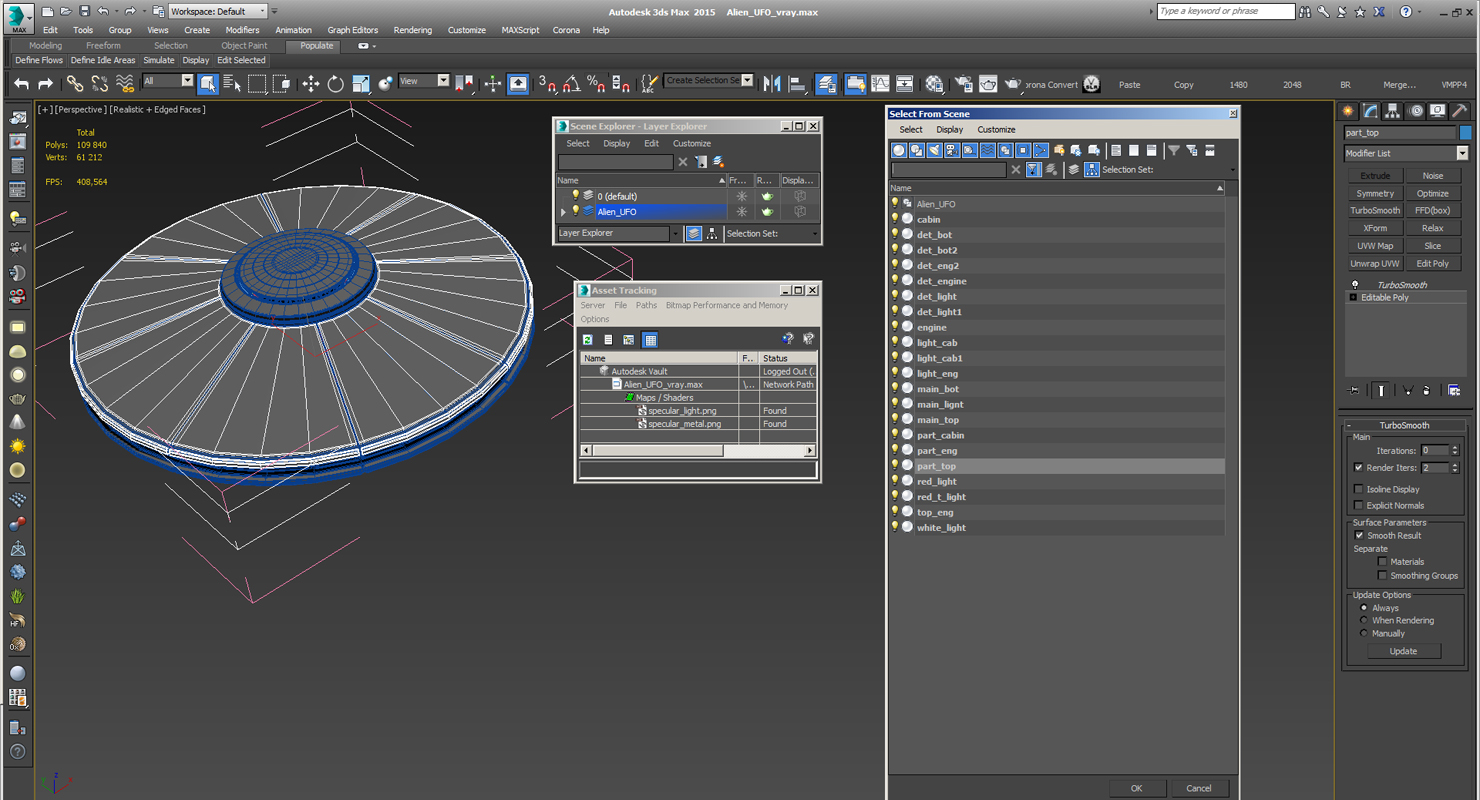Click Refresh icon in Asset Tracking
This screenshot has width=1480, height=800.
(588, 340)
